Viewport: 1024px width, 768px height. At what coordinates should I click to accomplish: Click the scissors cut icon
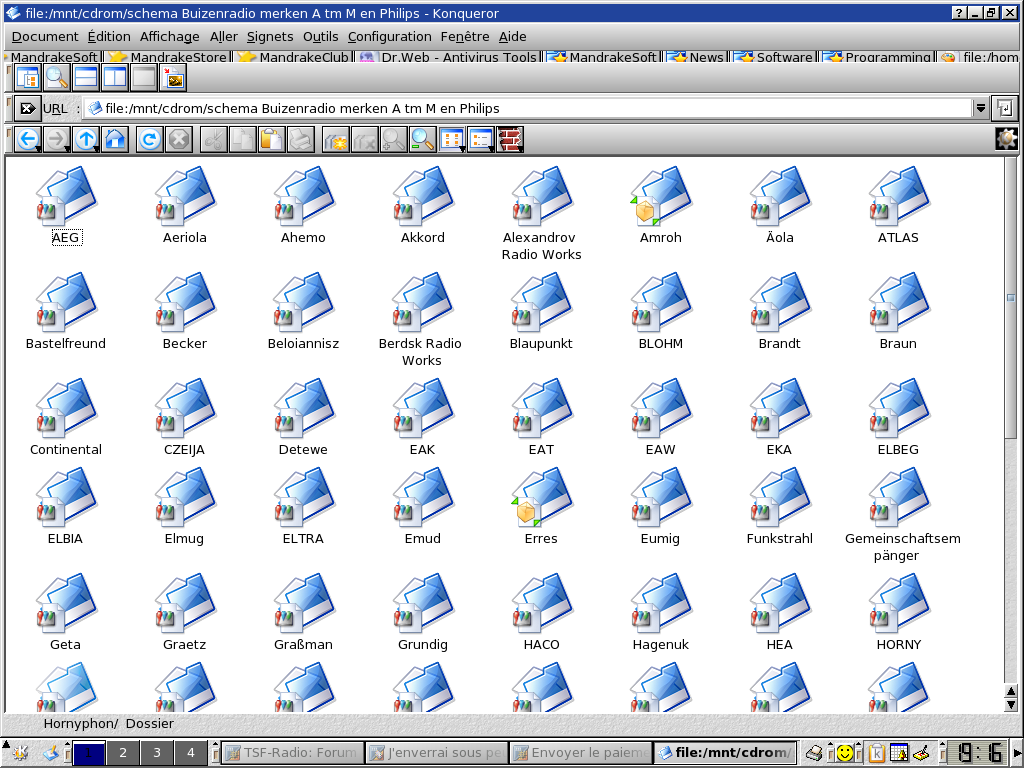point(214,139)
